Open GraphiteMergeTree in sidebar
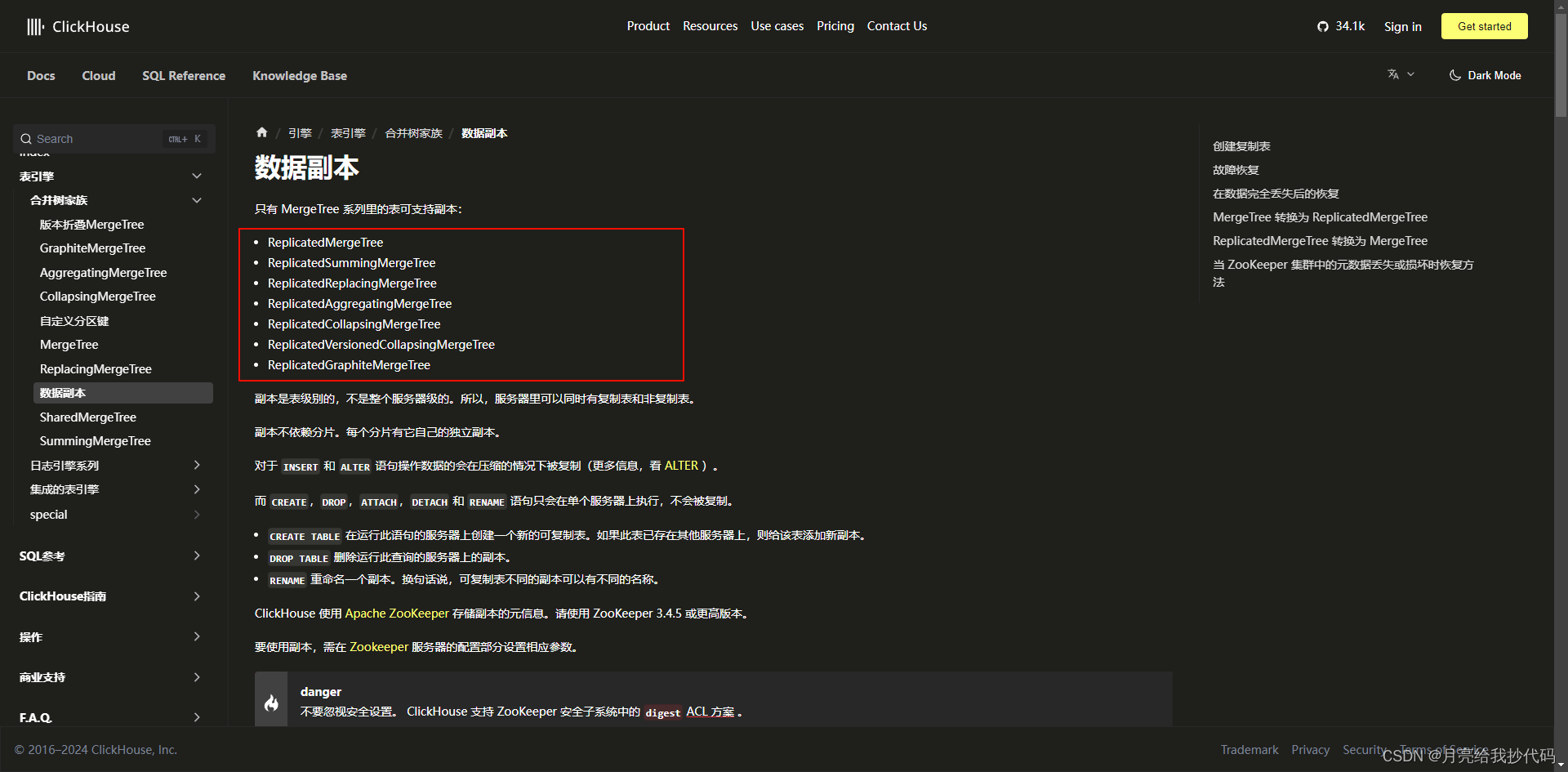The image size is (1568, 772). pos(92,248)
